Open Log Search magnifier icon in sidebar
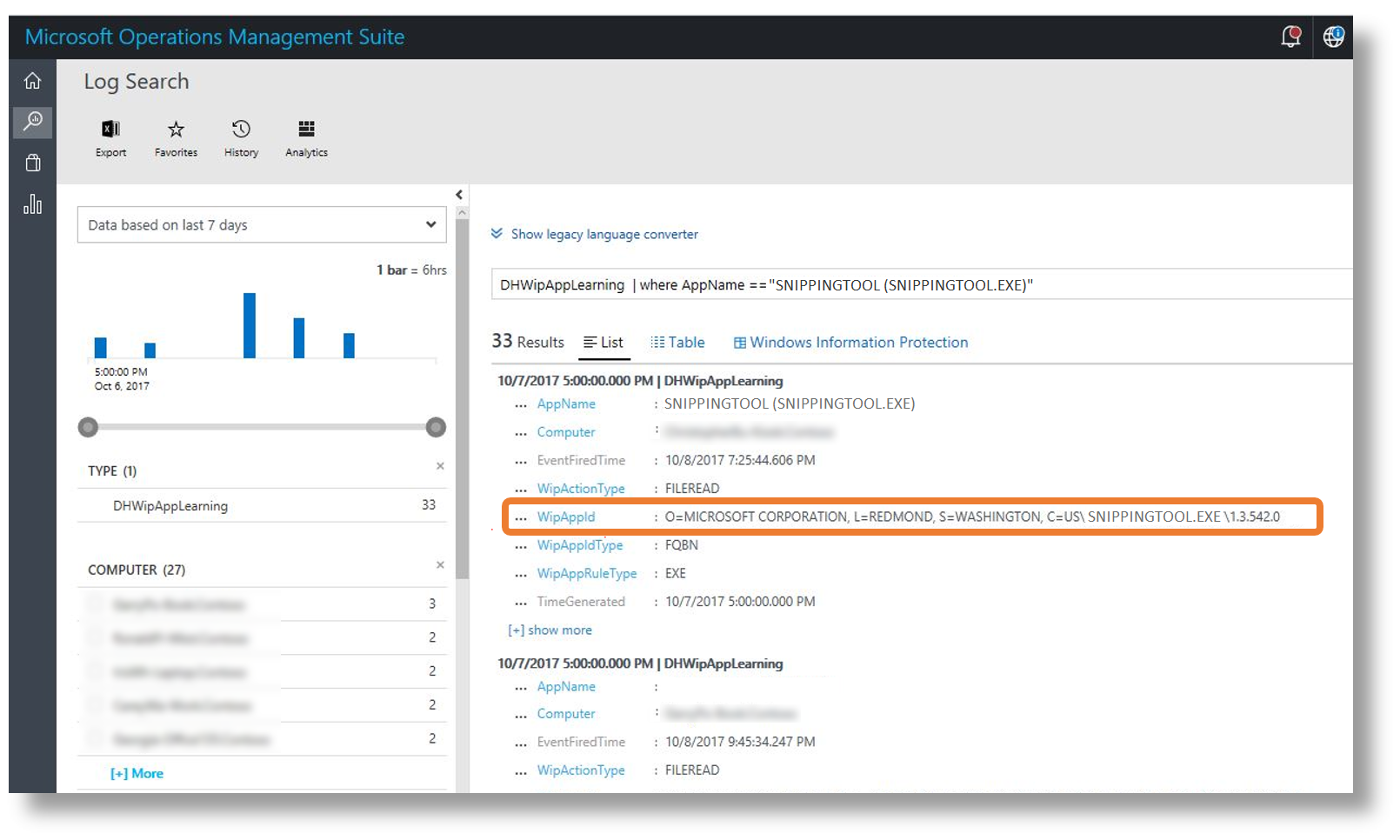1400x840 pixels. [32, 121]
